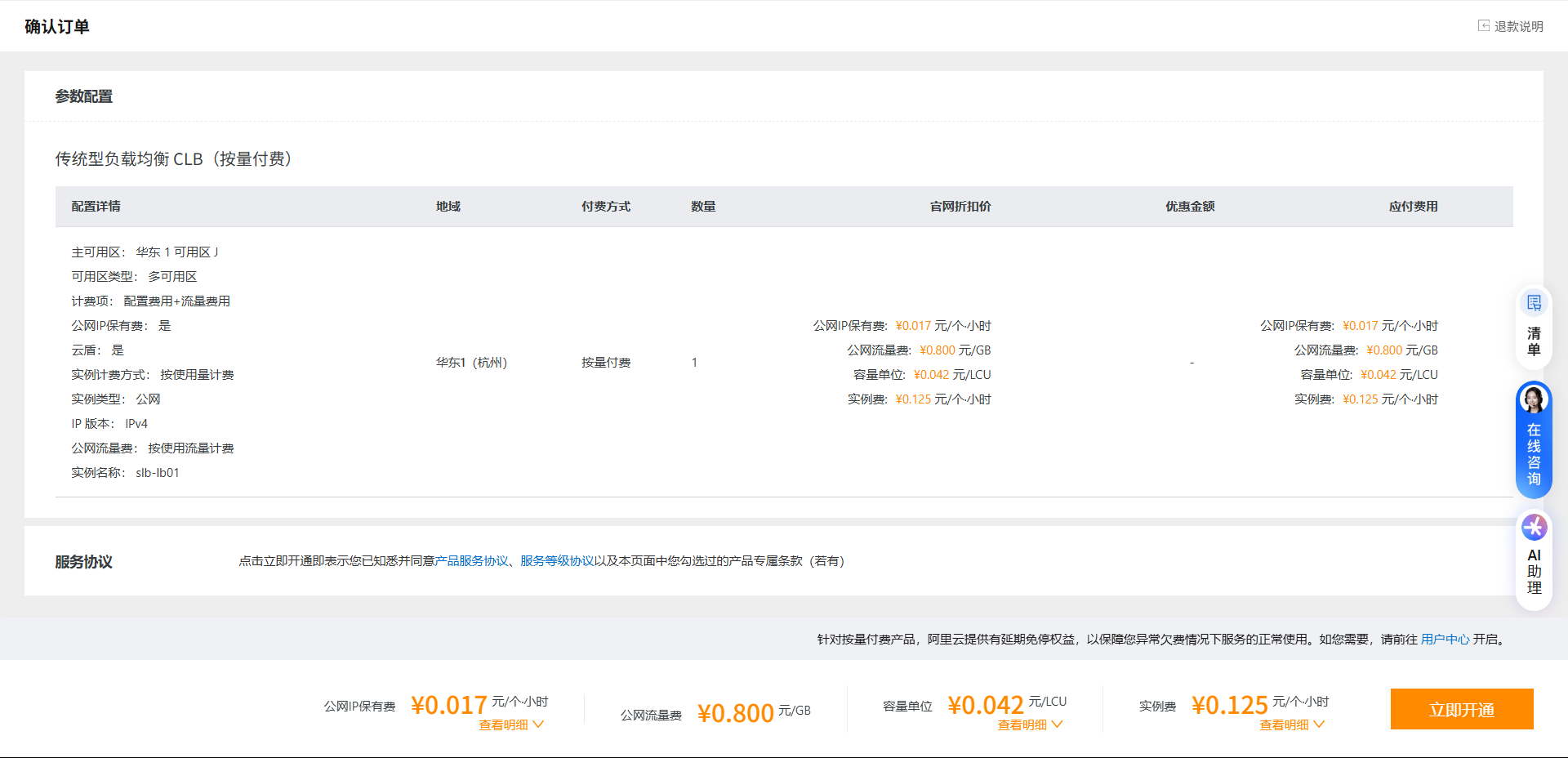Open the 用户中心 link
Viewport: 1568px width, 758px height.
(1445, 640)
